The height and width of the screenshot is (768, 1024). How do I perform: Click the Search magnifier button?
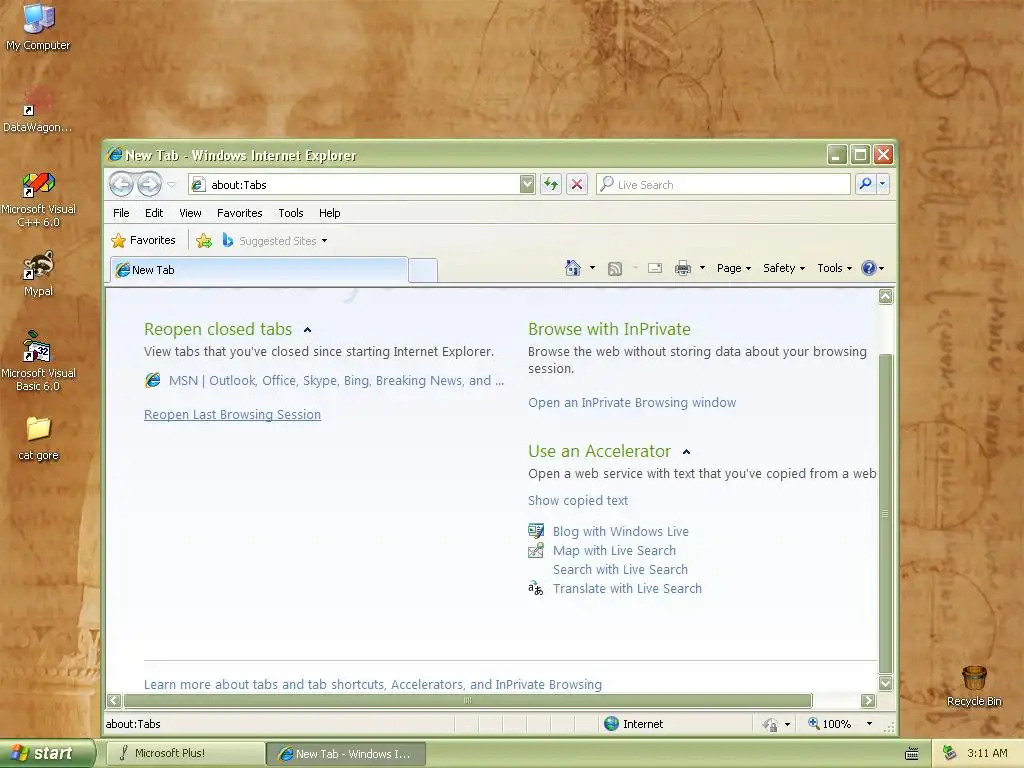point(865,184)
